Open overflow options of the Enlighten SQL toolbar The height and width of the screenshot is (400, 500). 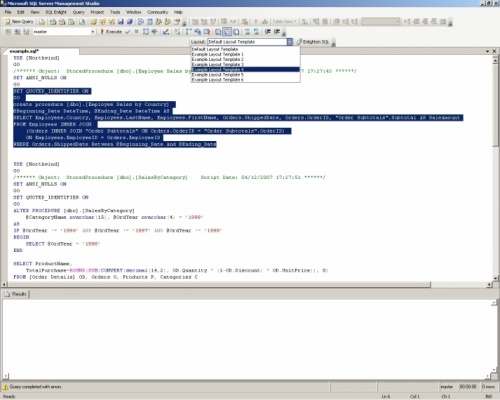333,43
